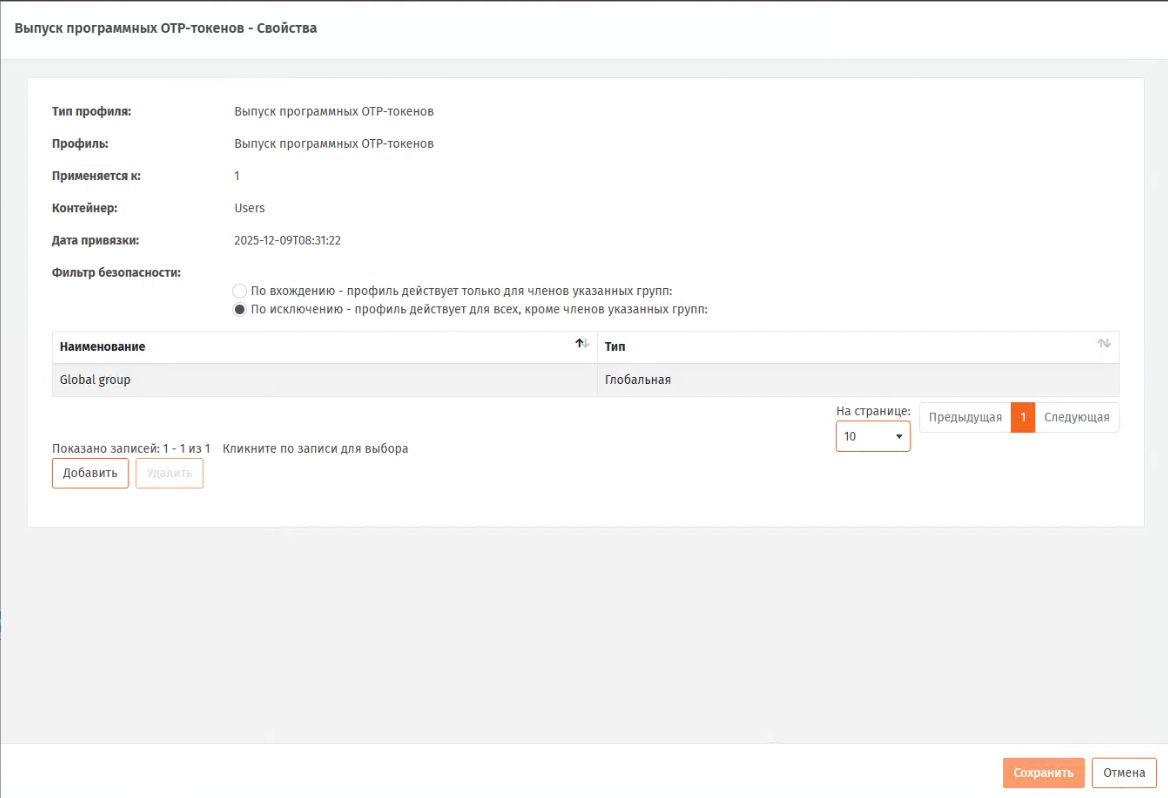Go to 'Следующая' page
Image resolution: width=1168 pixels, height=798 pixels.
click(1076, 418)
